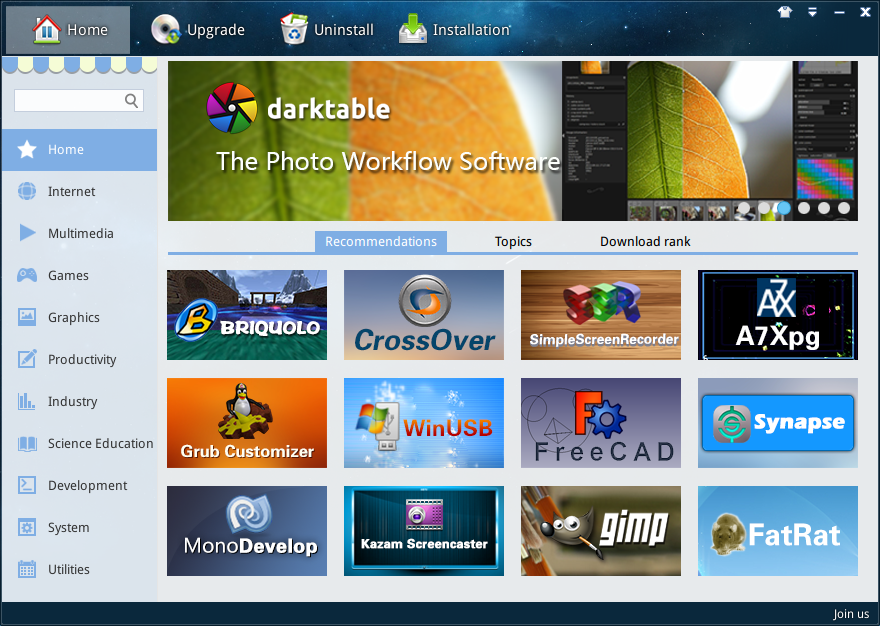
Task: Open the main menu dropdown arrow in title bar
Action: (812, 12)
